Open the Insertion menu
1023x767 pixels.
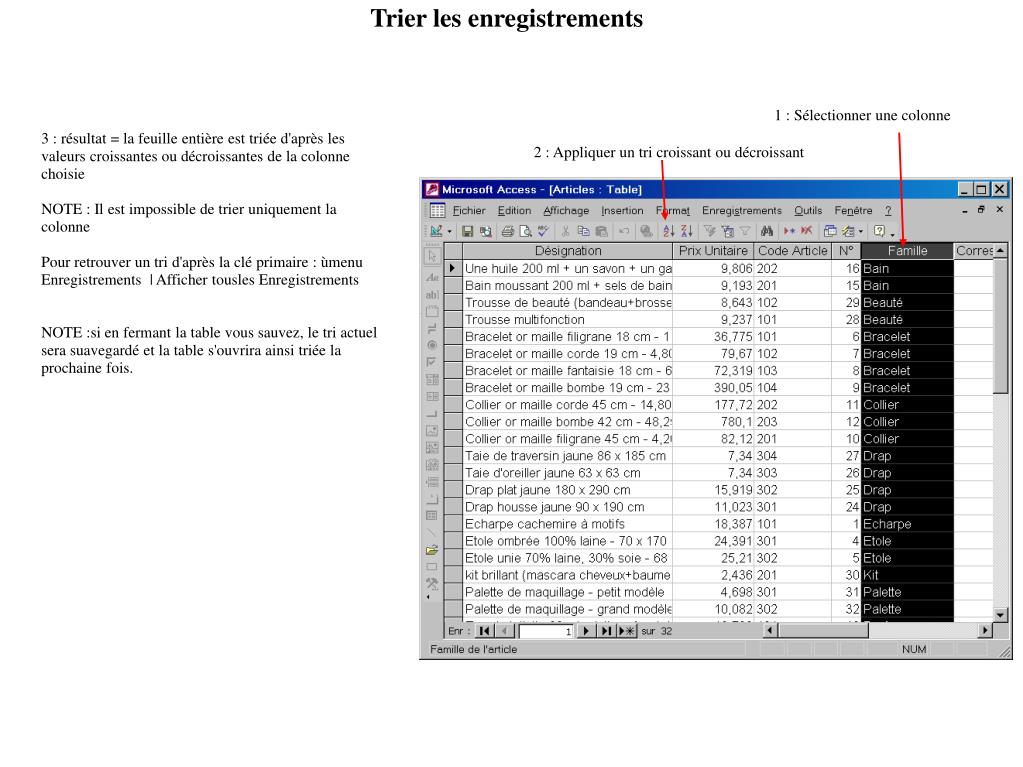pos(622,211)
